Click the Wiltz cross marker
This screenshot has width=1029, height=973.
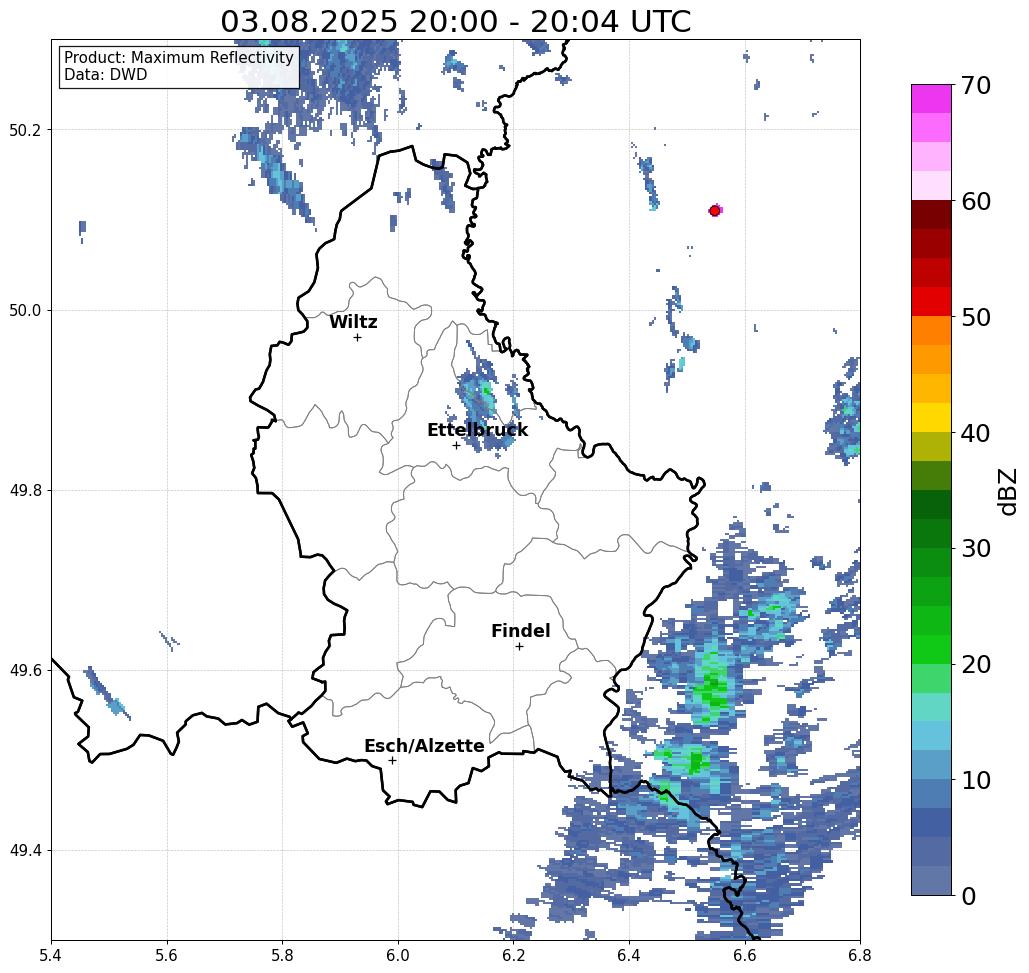click(x=358, y=338)
